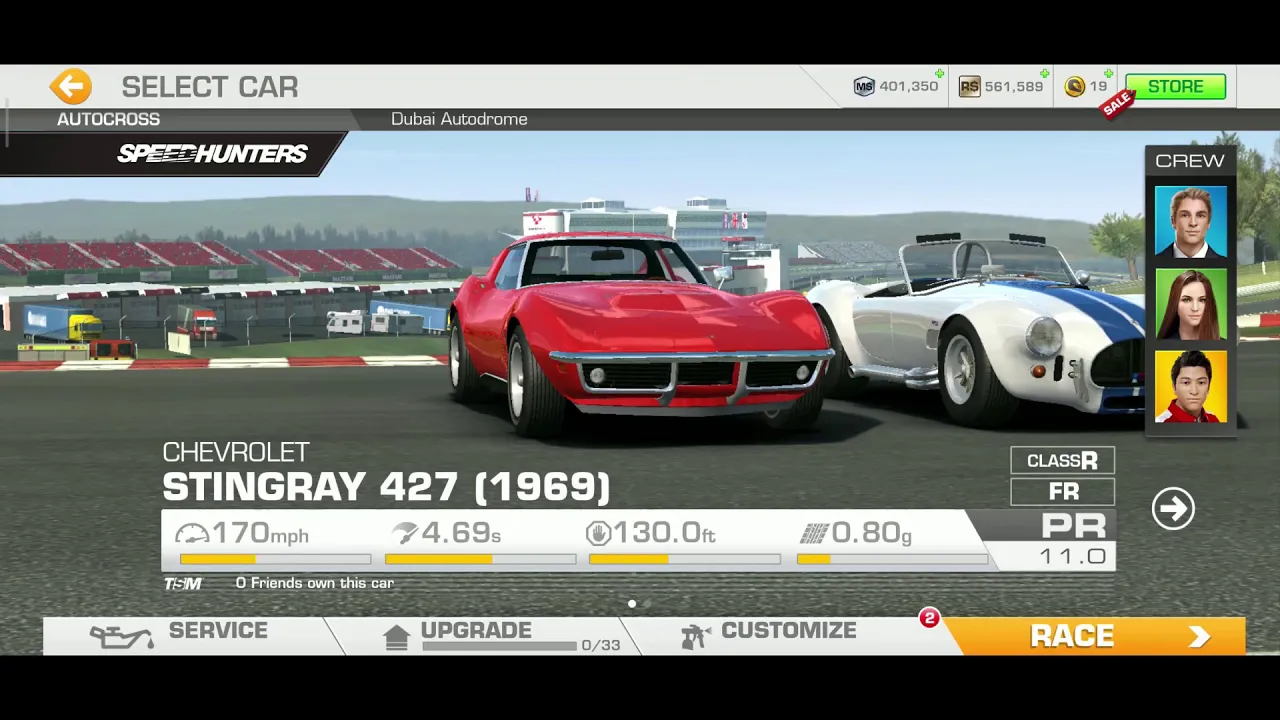This screenshot has height=720, width=1280.
Task: Select the red Stingray 427 car
Action: click(640, 335)
